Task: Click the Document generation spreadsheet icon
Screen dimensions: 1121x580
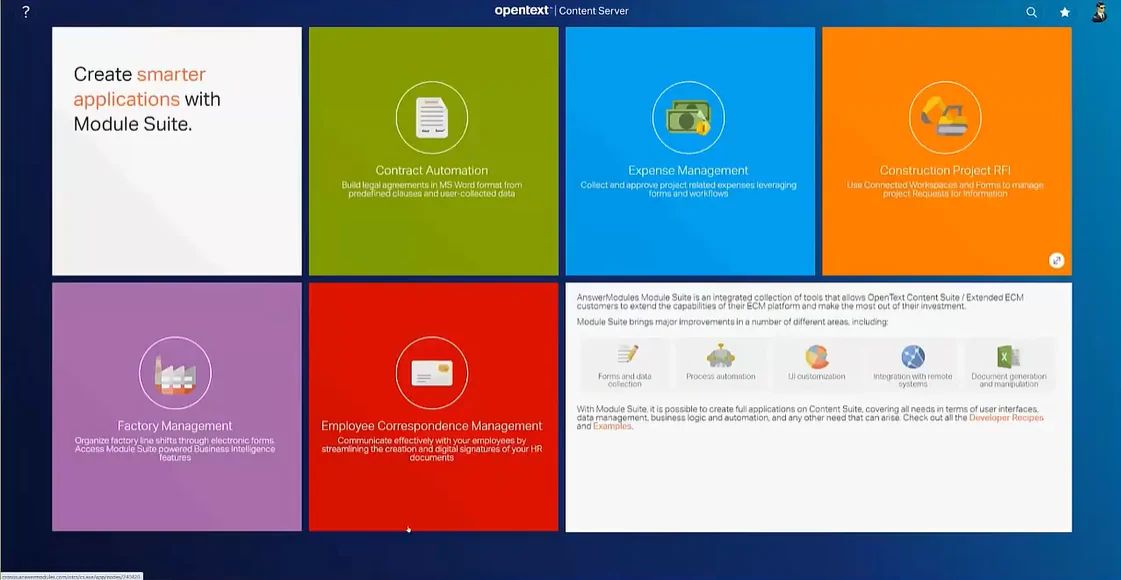Action: pos(1008,356)
